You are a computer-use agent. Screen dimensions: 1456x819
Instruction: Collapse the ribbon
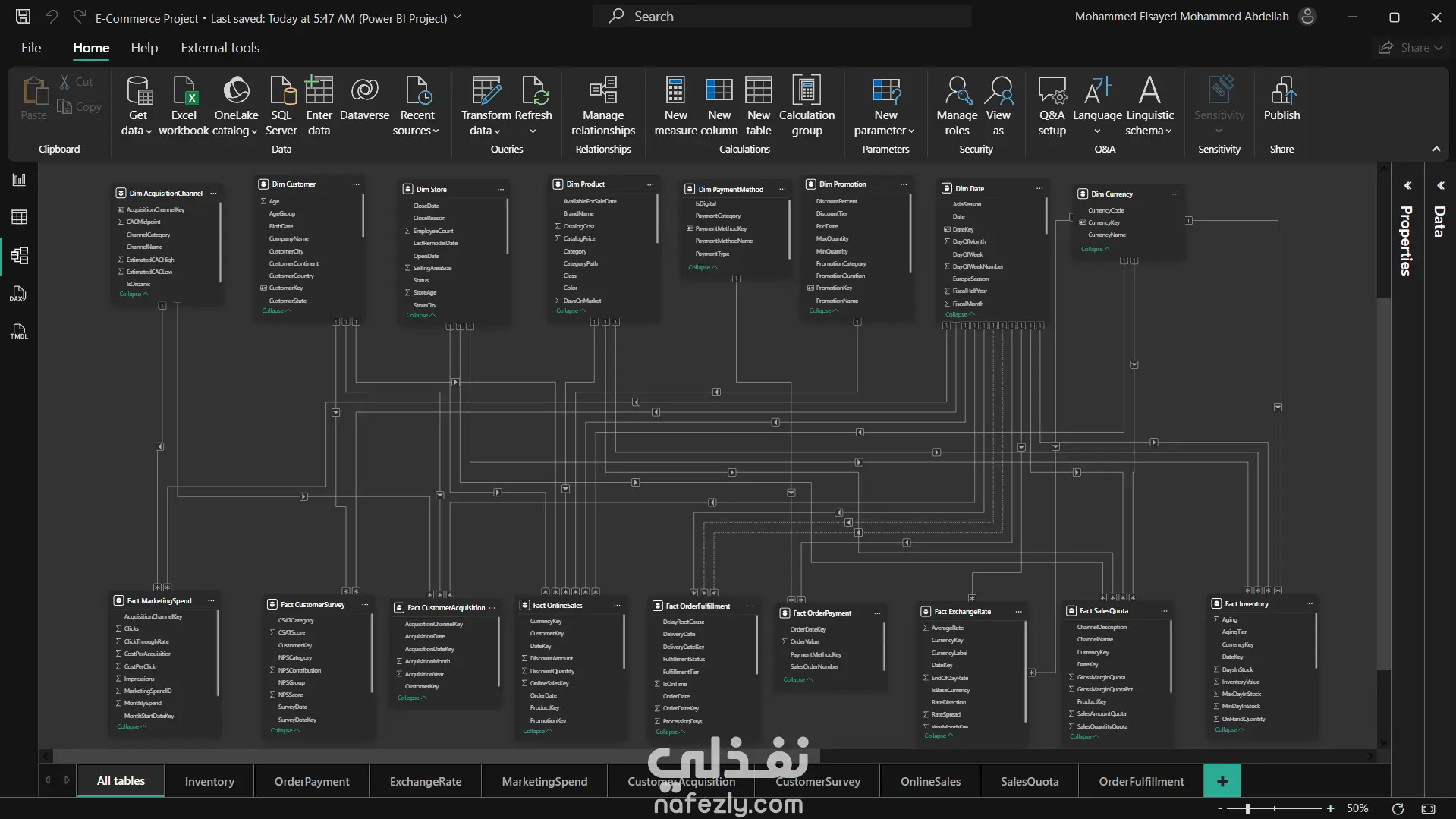coord(1436,150)
